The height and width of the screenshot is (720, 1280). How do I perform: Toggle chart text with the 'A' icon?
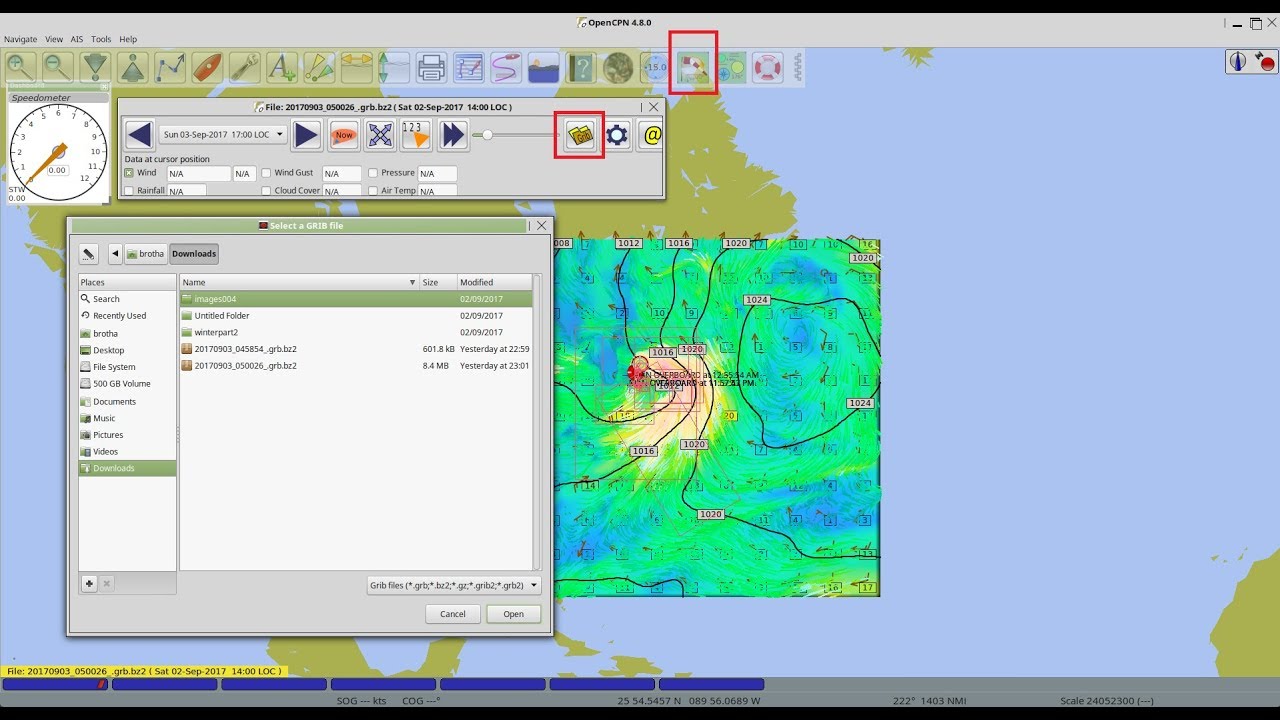(x=282, y=67)
